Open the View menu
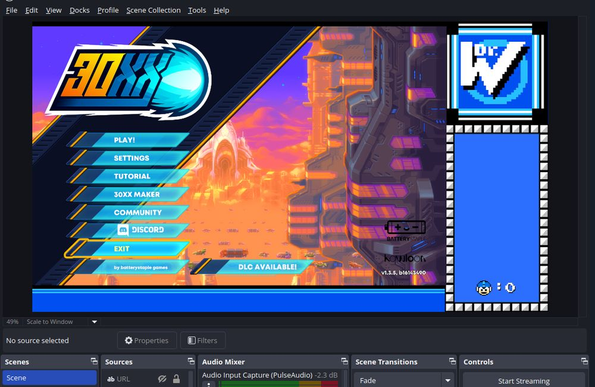This screenshot has width=595, height=387. [x=54, y=10]
